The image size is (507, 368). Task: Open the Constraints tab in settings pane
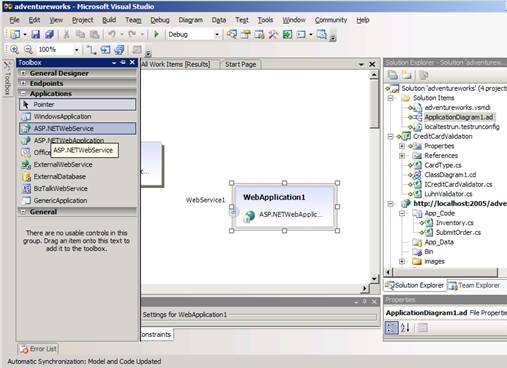pos(156,334)
